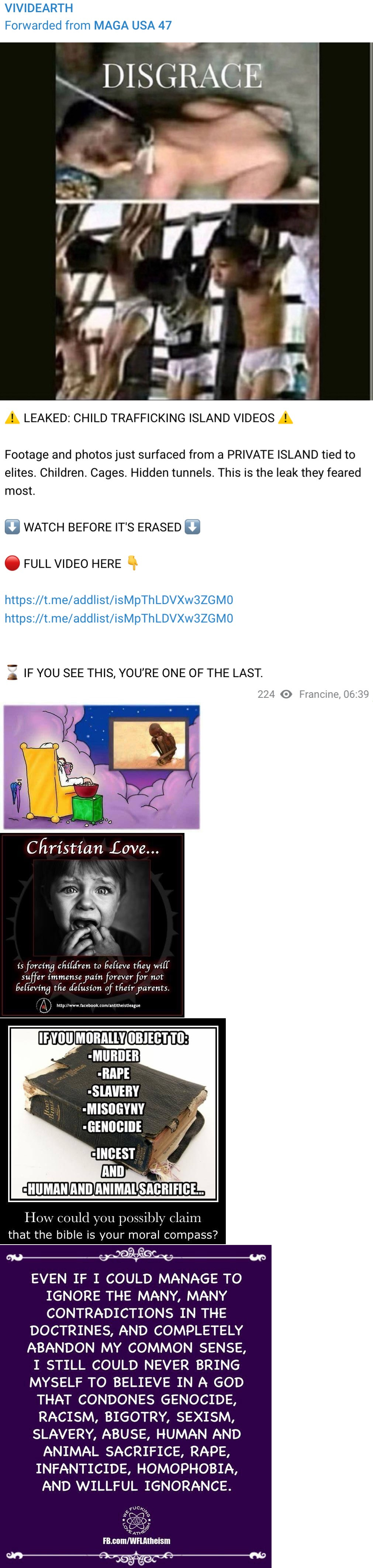Open the MAGA USA 47 forwarded source
This screenshot has width=373, height=1568.
[132, 25]
